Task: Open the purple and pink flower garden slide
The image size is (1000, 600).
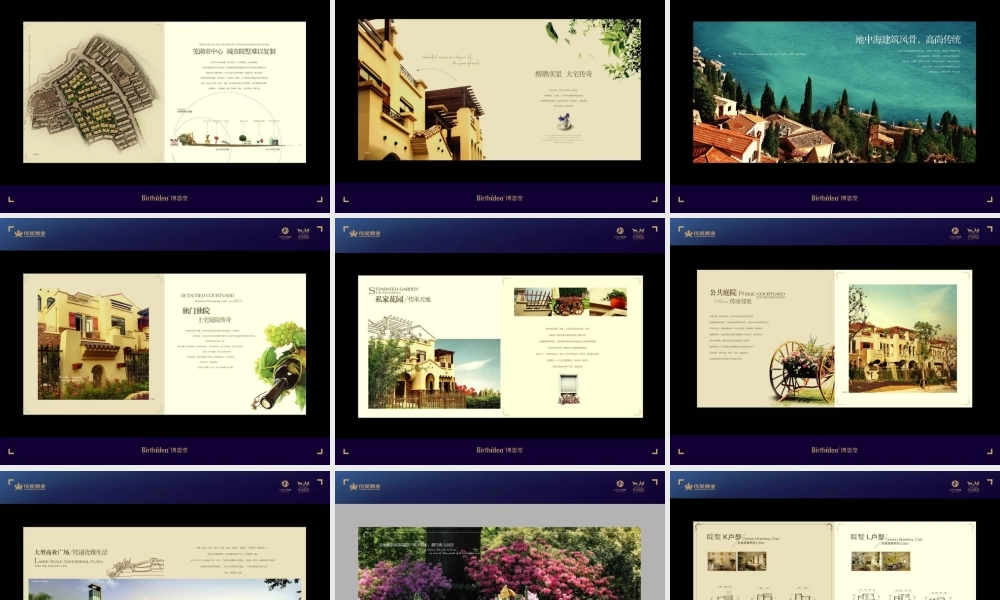Action: [x=499, y=563]
